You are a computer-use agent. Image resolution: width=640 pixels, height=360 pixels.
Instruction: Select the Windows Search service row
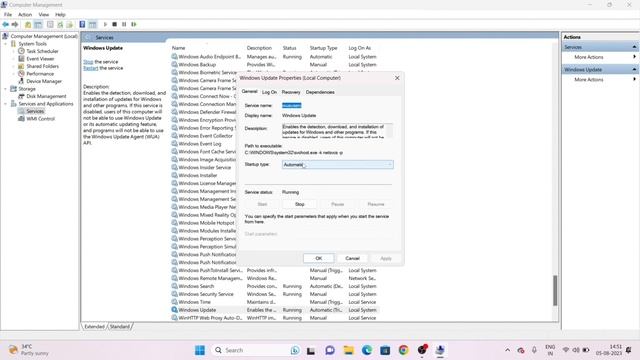point(276,287)
